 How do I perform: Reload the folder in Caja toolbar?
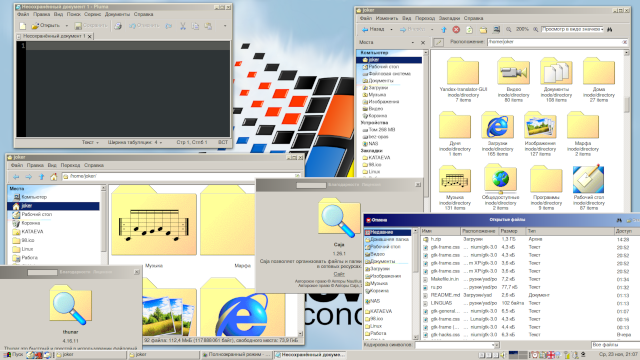[469, 29]
